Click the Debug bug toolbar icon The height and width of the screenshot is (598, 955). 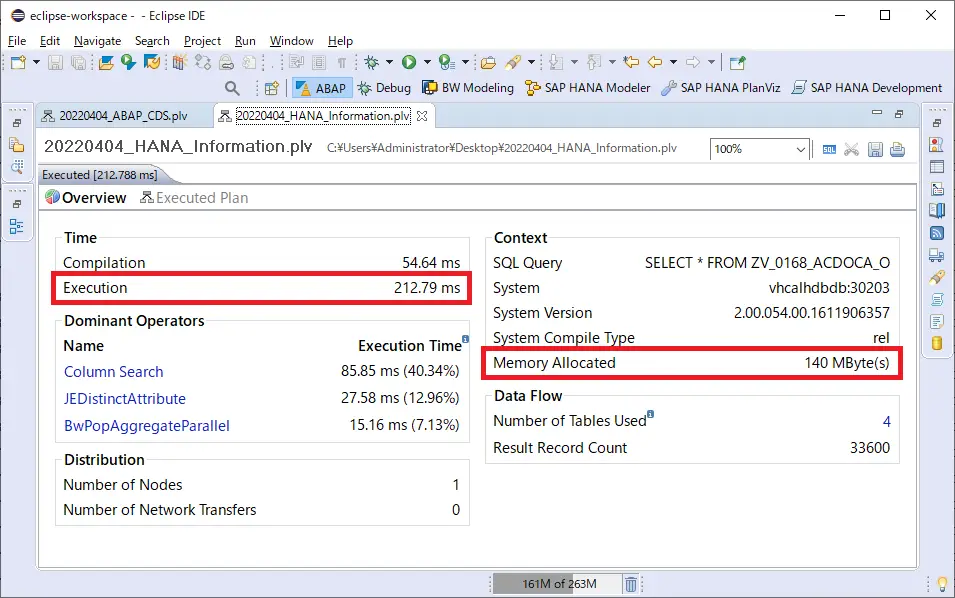click(372, 62)
